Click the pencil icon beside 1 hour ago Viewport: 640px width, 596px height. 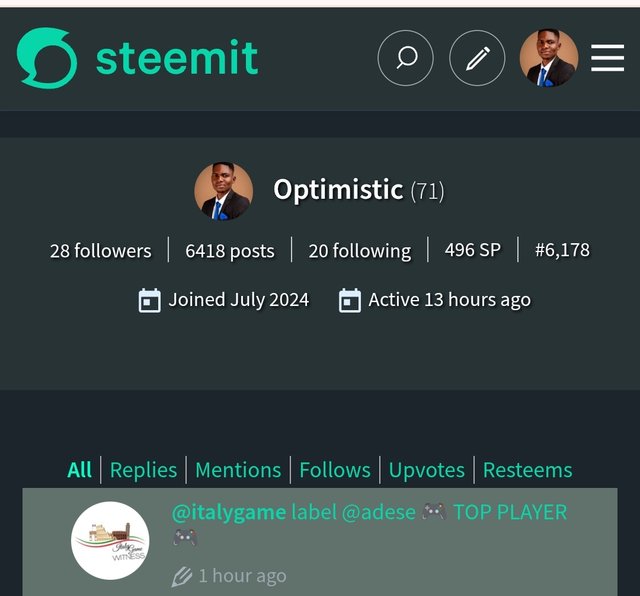pyautogui.click(x=181, y=576)
